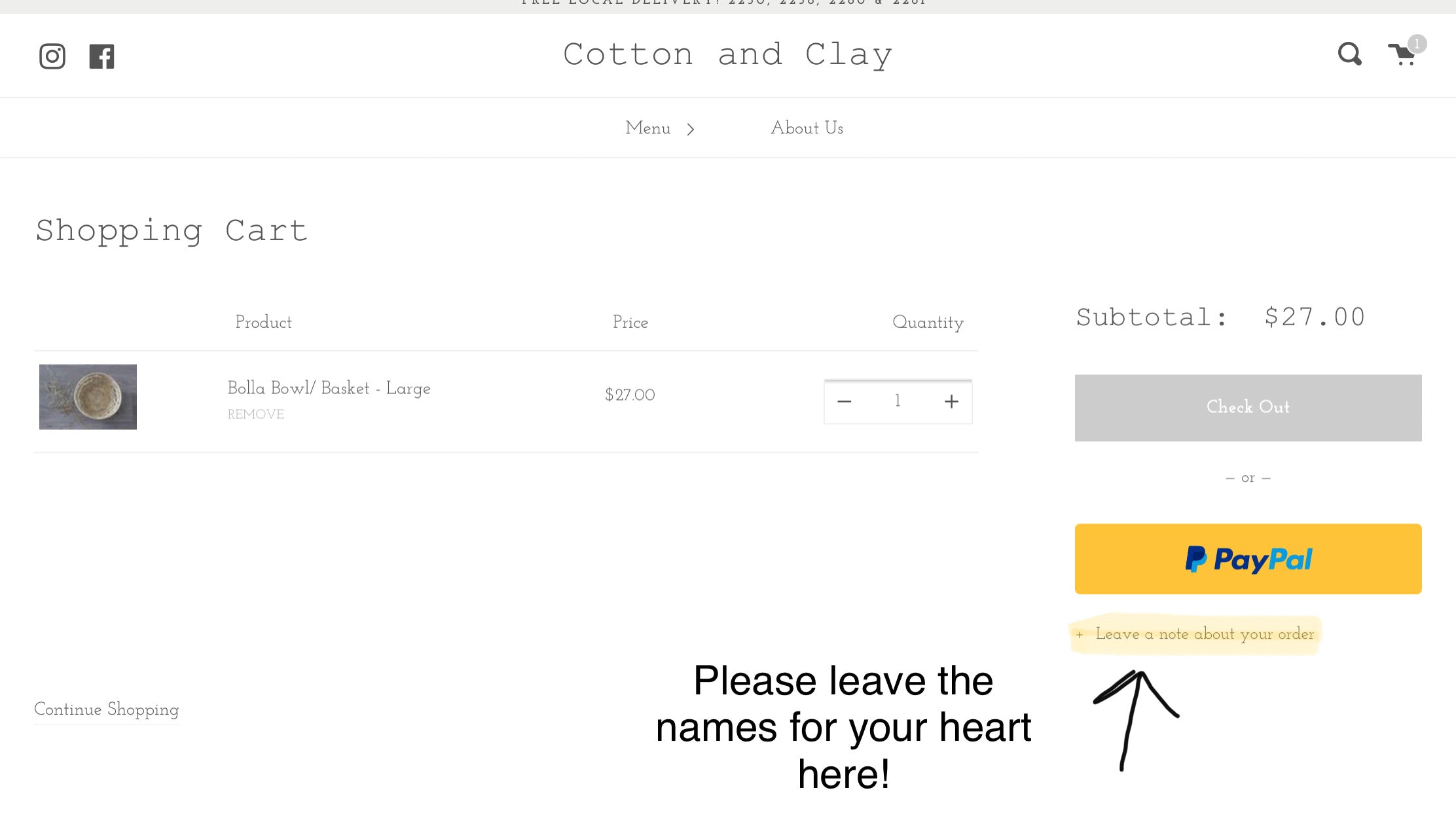Decrease quantity with the minus button

pos(845,401)
